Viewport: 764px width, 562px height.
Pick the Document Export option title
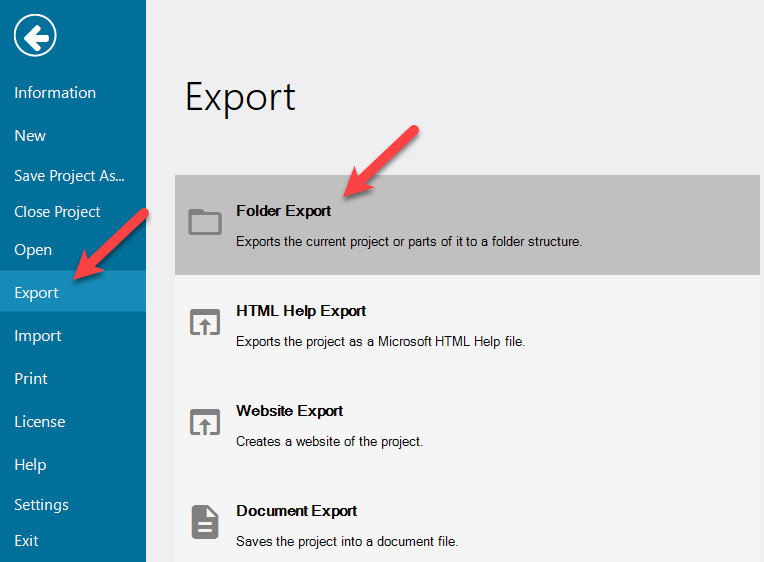pyautogui.click(x=296, y=511)
